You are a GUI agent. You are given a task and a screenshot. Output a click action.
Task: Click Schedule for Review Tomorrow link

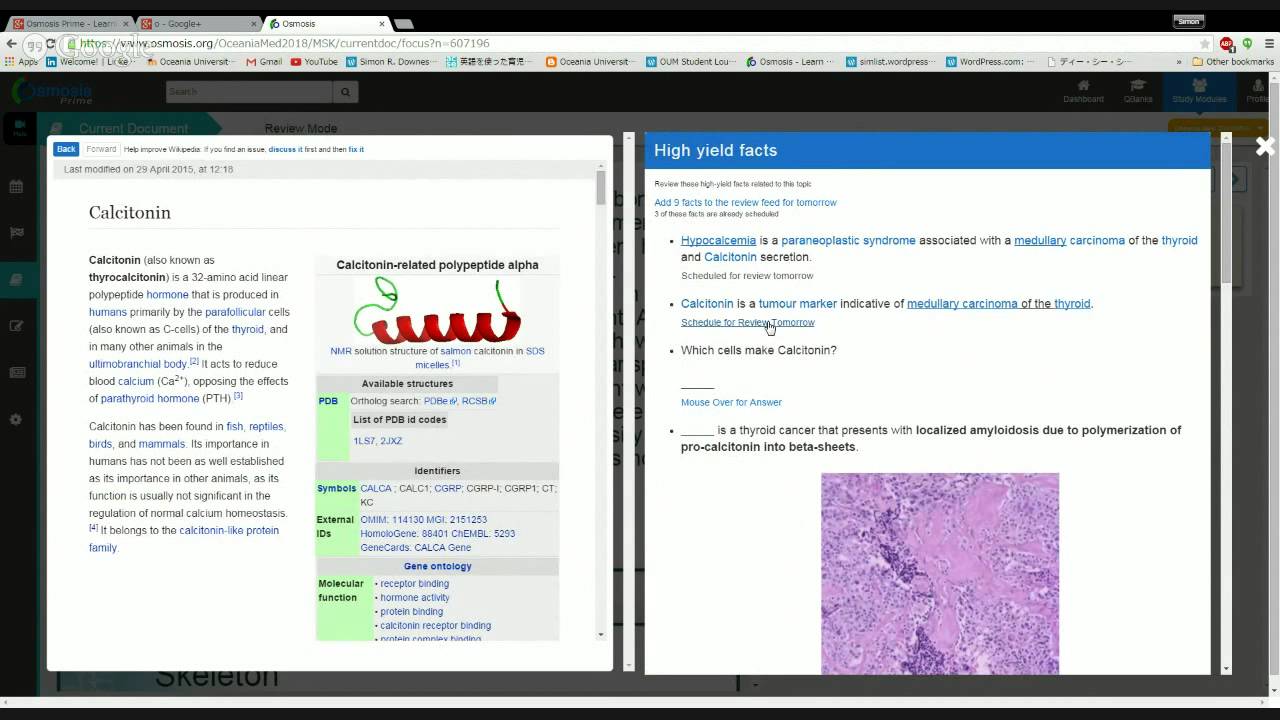click(747, 322)
